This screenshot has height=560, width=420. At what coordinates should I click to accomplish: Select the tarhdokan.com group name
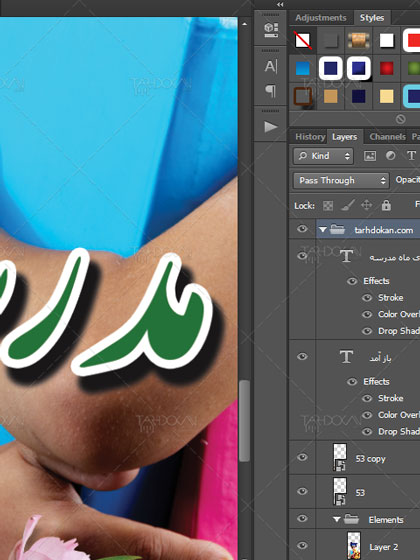tap(384, 230)
